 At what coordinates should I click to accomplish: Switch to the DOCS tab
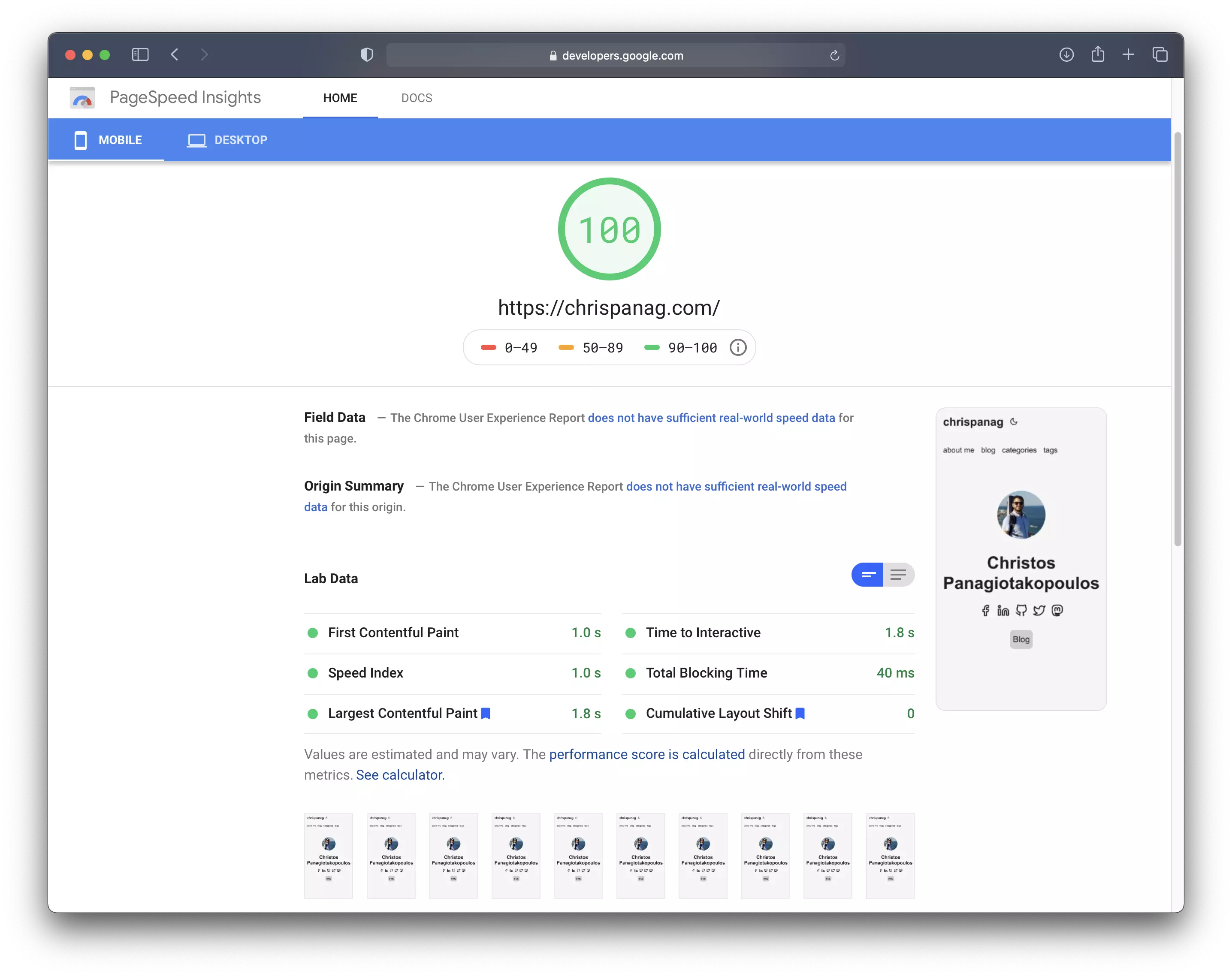click(417, 98)
